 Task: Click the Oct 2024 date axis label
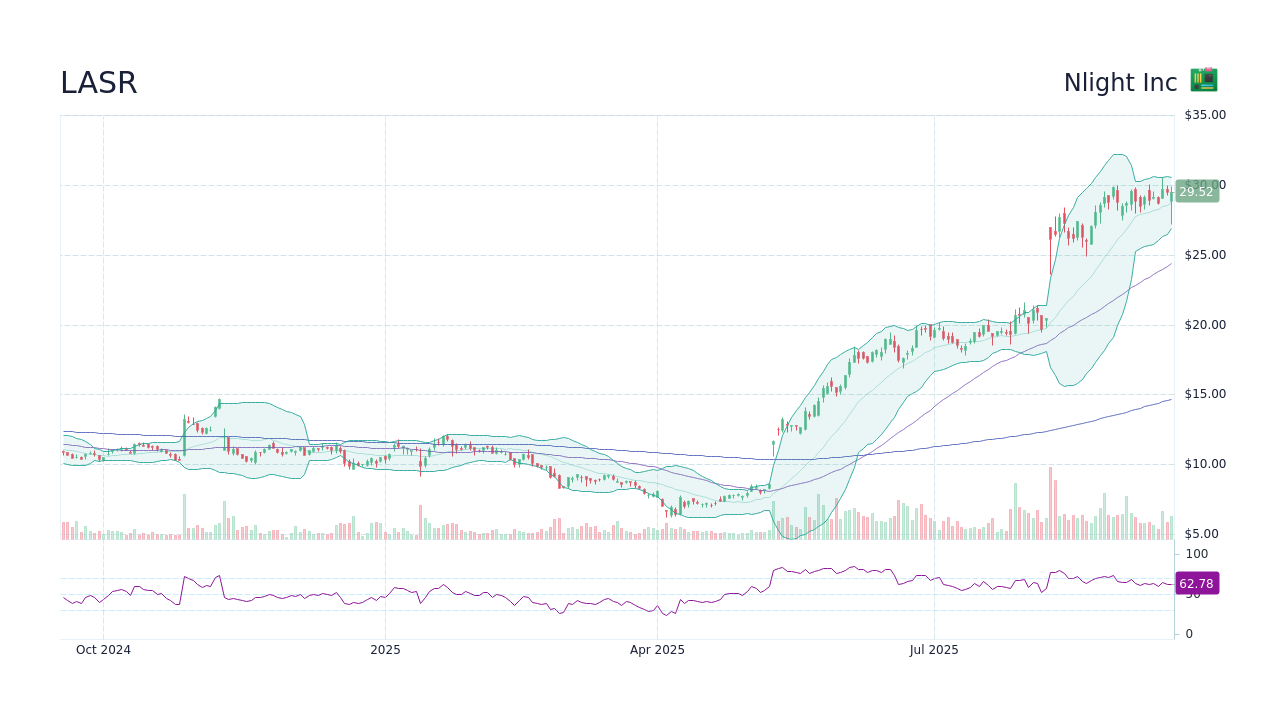(103, 649)
